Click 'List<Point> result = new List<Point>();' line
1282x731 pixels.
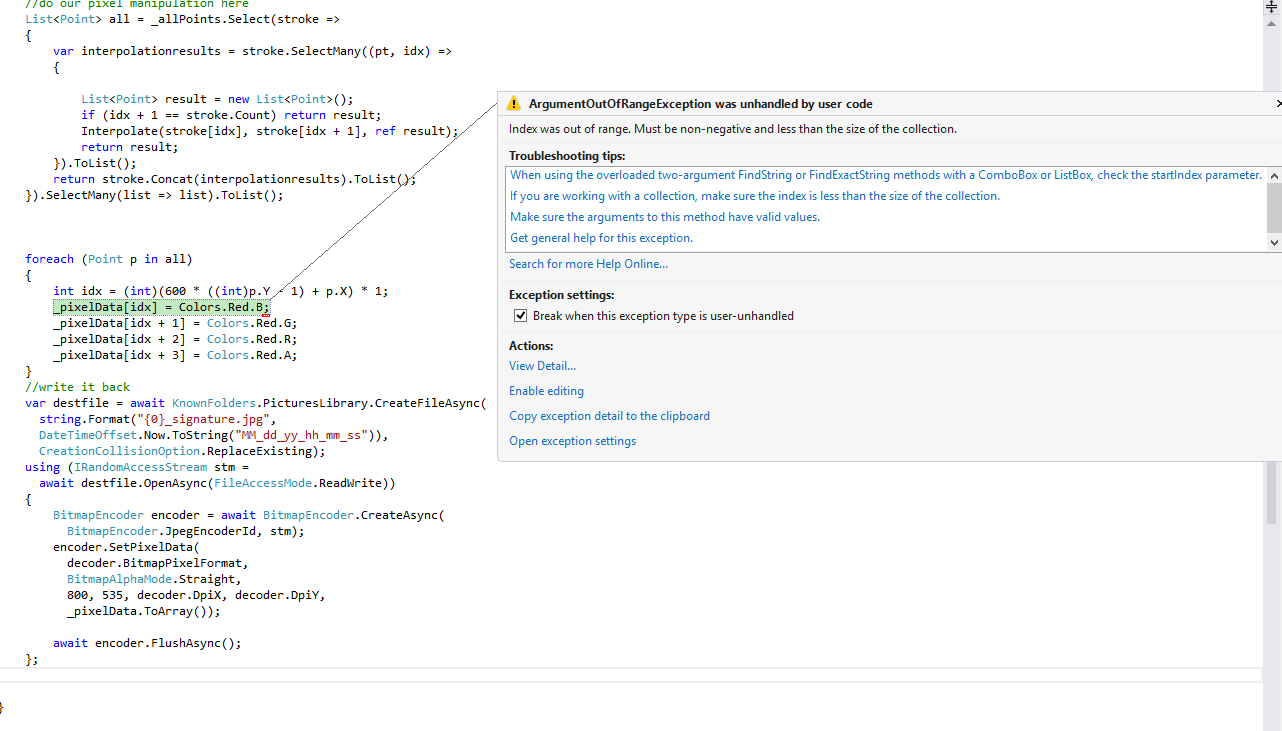[x=217, y=99]
